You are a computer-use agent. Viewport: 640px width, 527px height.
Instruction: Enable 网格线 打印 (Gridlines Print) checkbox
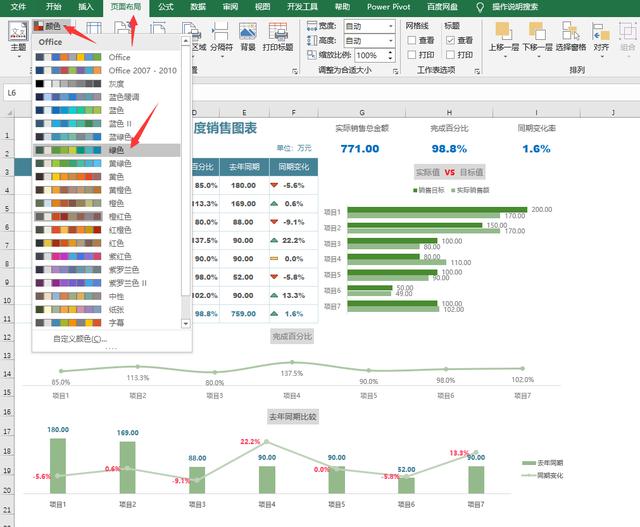[412, 55]
